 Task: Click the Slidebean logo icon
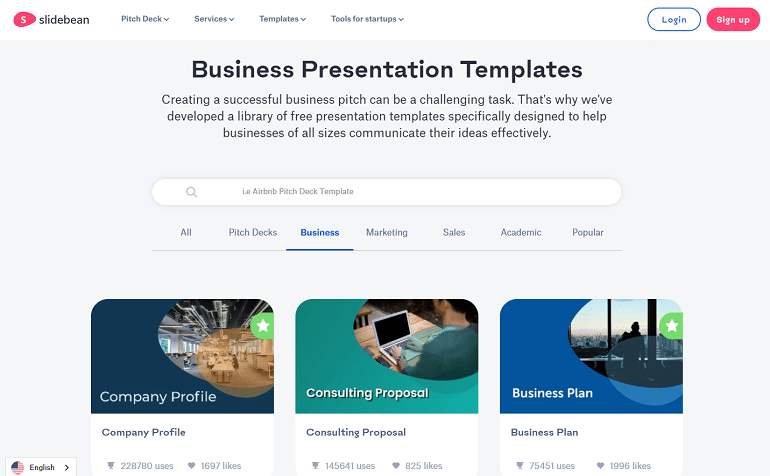coord(22,19)
